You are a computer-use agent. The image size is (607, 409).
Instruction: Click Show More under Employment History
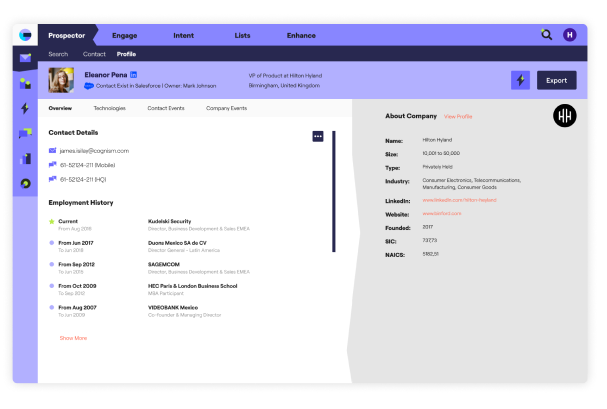(x=73, y=338)
